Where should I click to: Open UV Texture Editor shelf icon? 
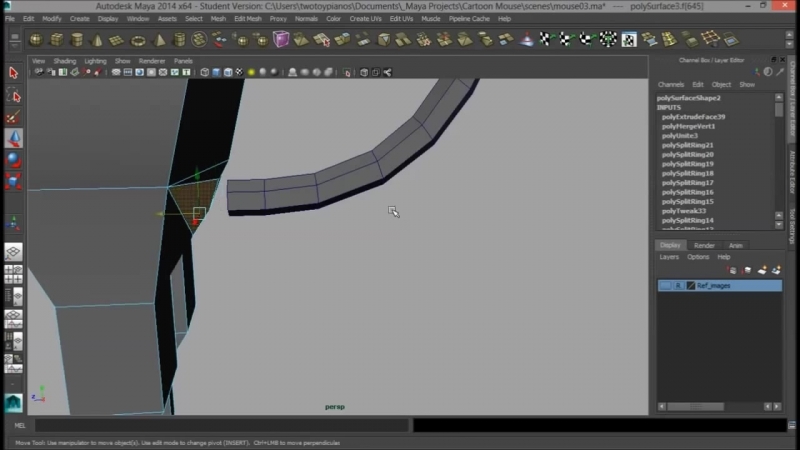[x=629, y=39]
